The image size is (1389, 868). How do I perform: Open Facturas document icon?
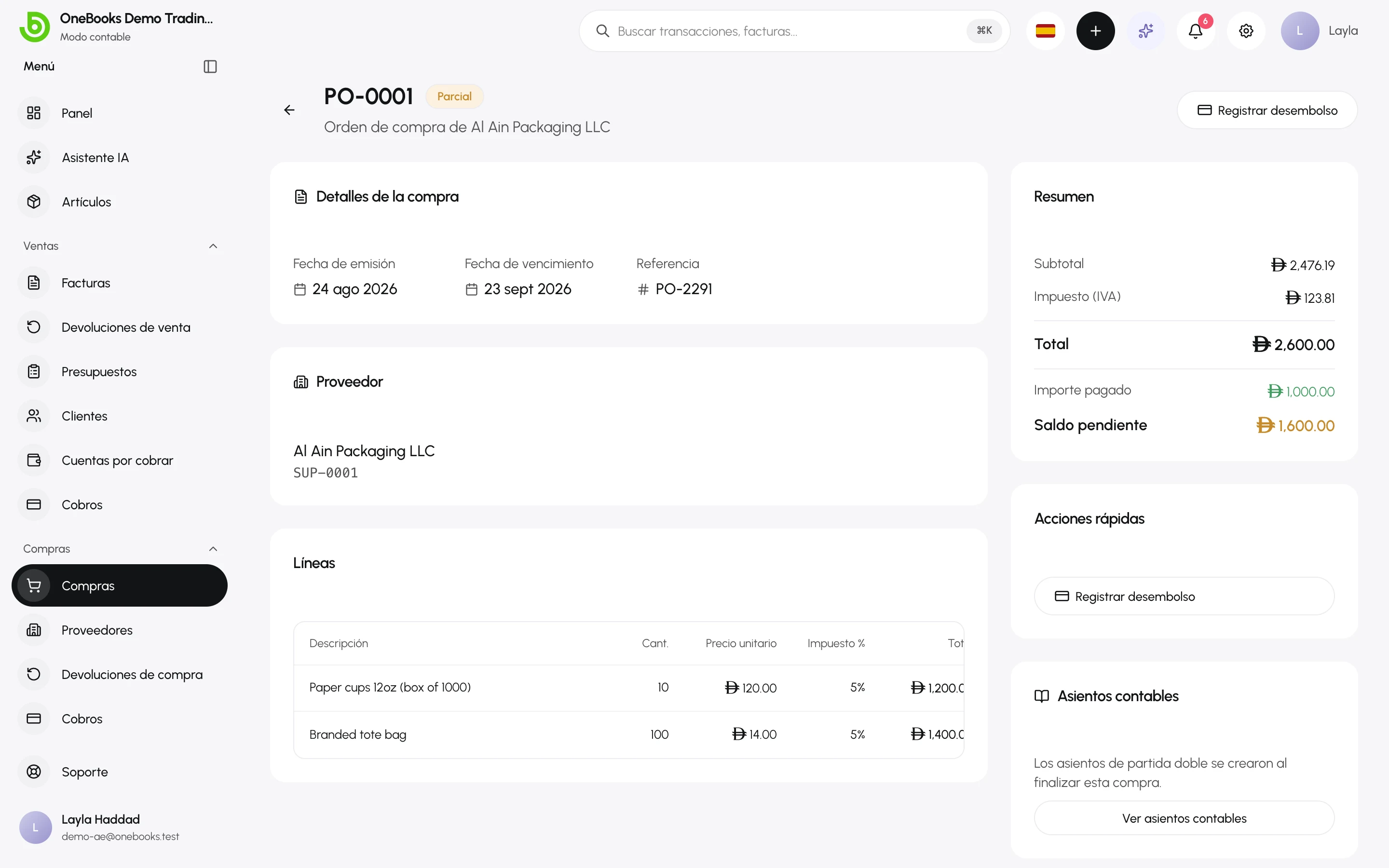click(x=34, y=283)
